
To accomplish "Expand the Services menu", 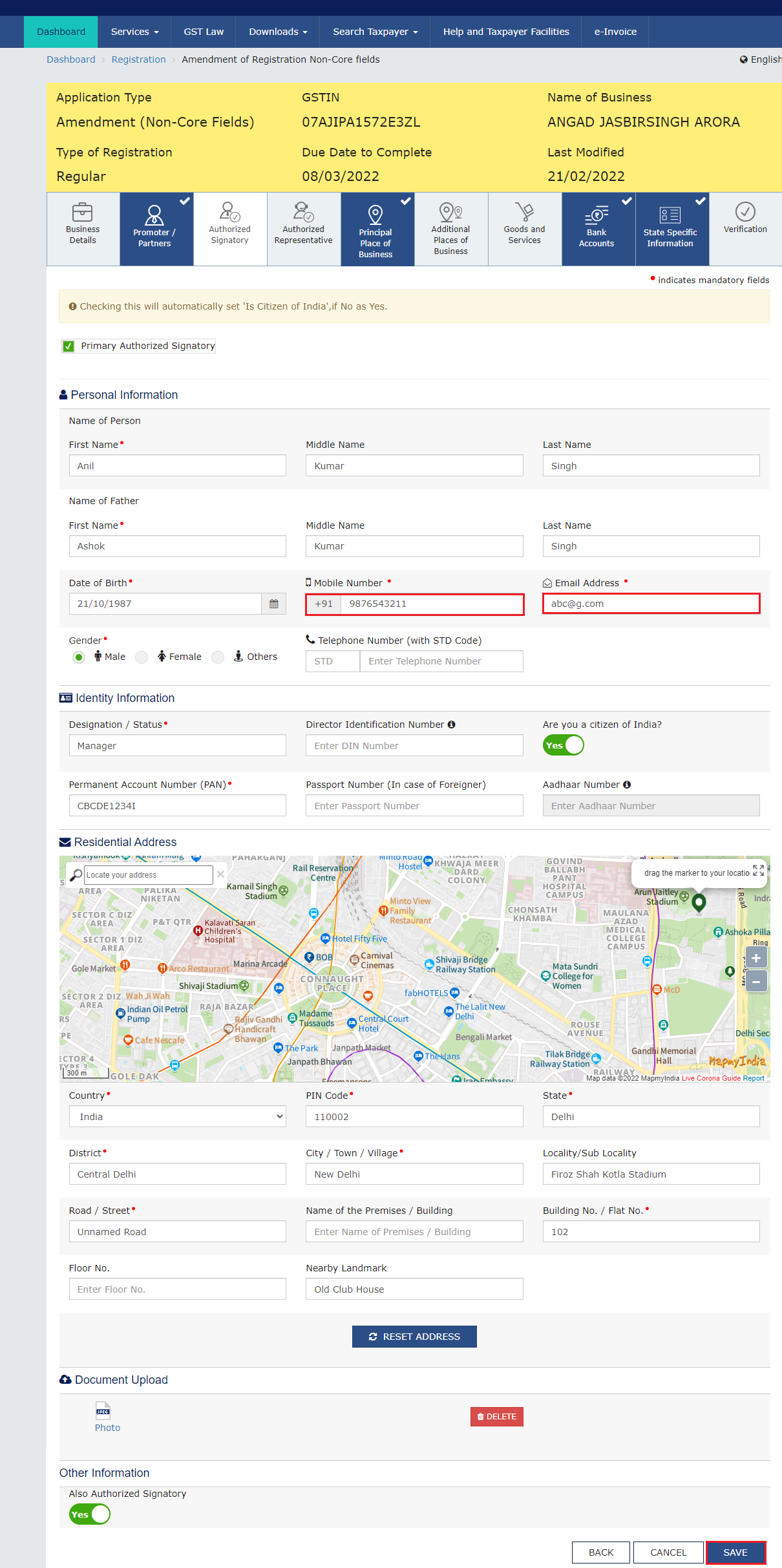I will coord(134,32).
